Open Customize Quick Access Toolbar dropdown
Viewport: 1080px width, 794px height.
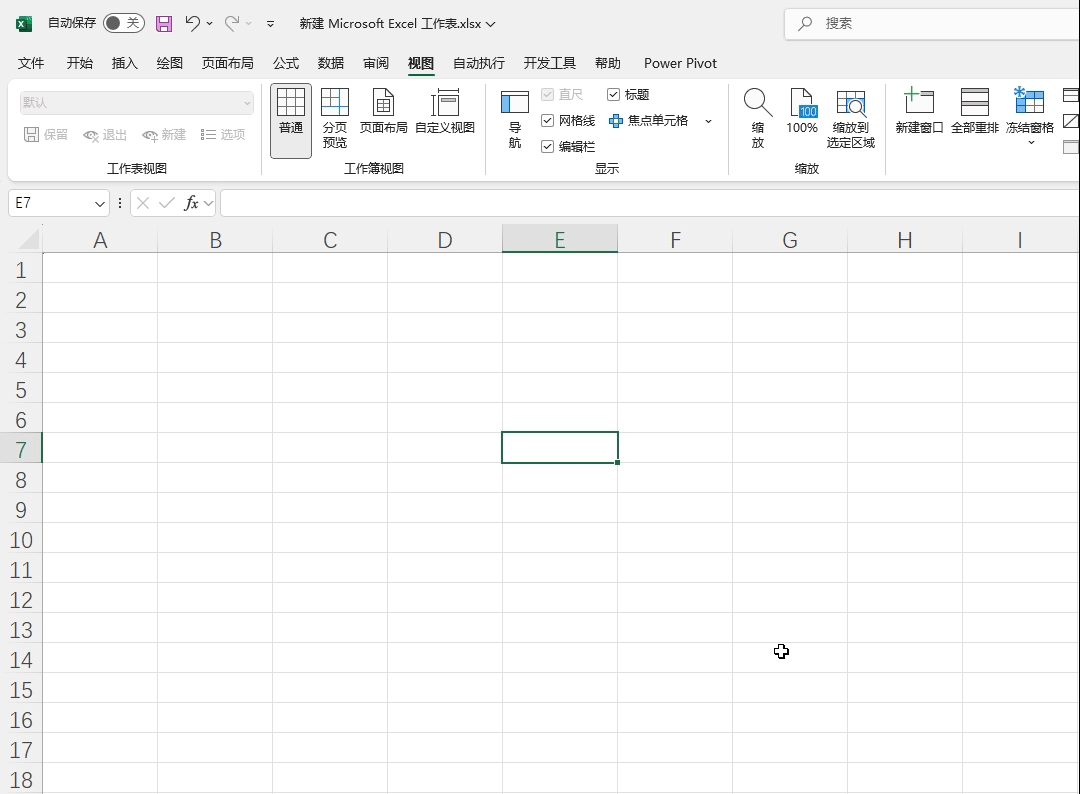271,23
